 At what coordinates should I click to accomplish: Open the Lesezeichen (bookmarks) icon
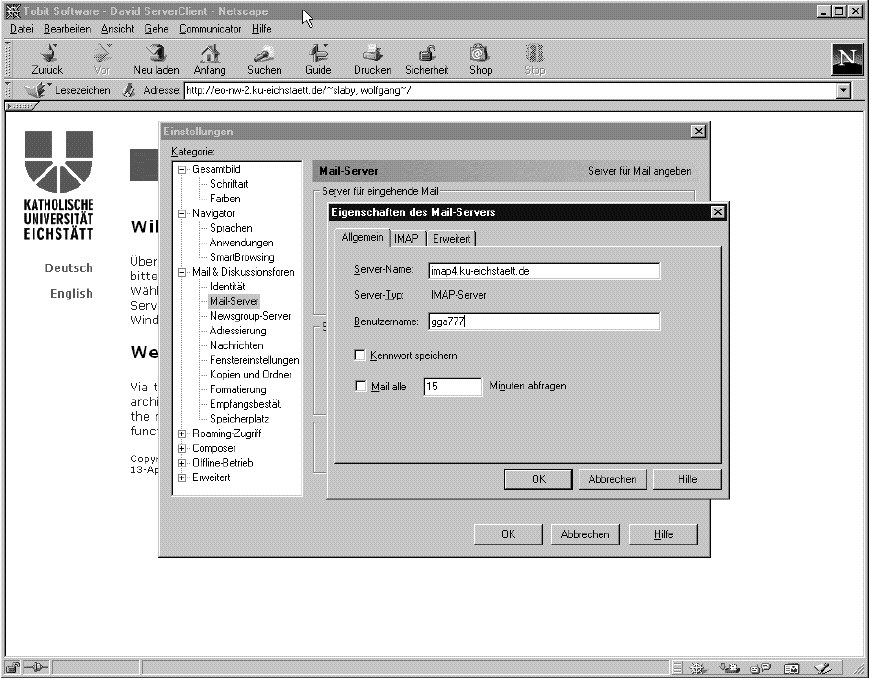coord(38,90)
